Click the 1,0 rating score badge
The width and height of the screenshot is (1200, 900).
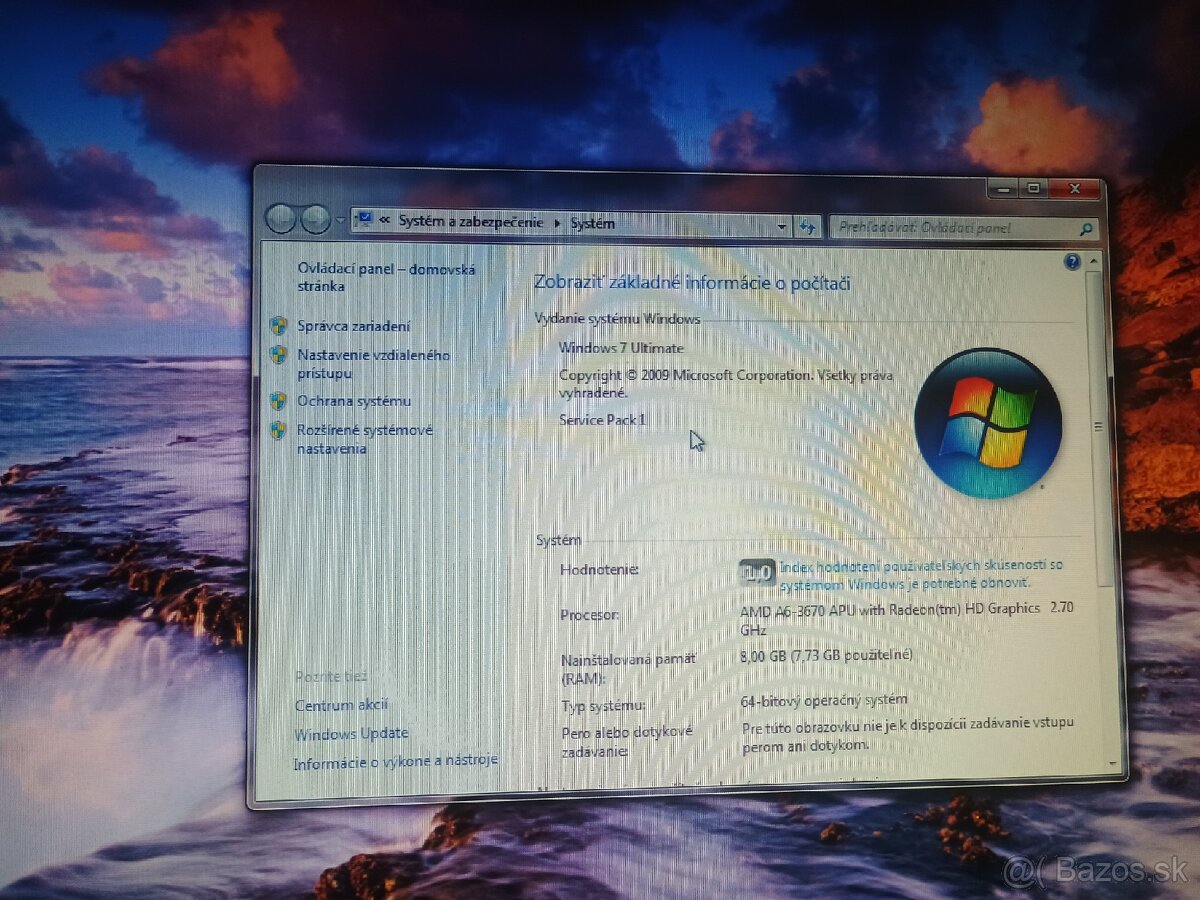(x=757, y=572)
